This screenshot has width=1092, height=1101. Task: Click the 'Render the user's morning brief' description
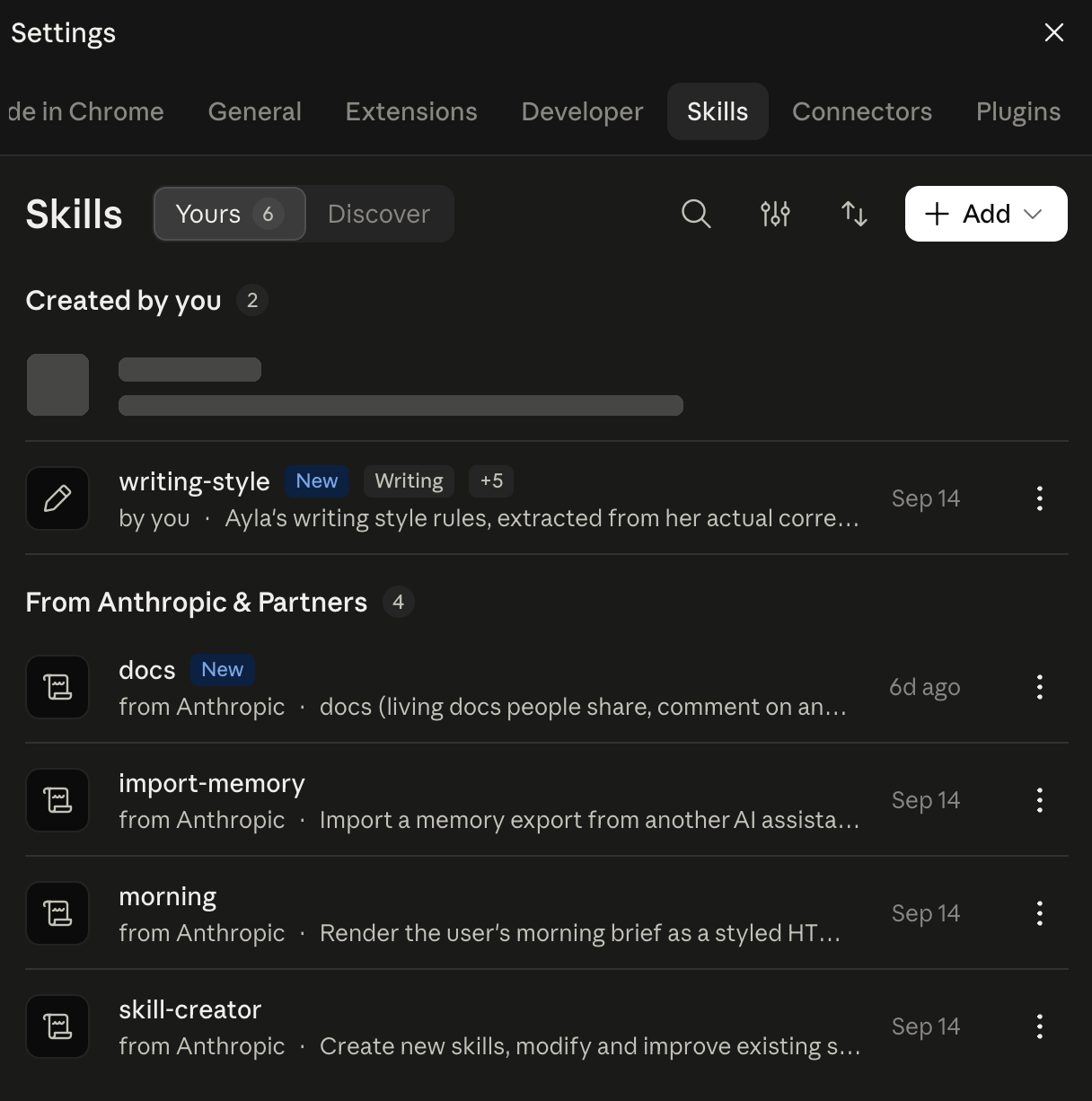pyautogui.click(x=580, y=933)
